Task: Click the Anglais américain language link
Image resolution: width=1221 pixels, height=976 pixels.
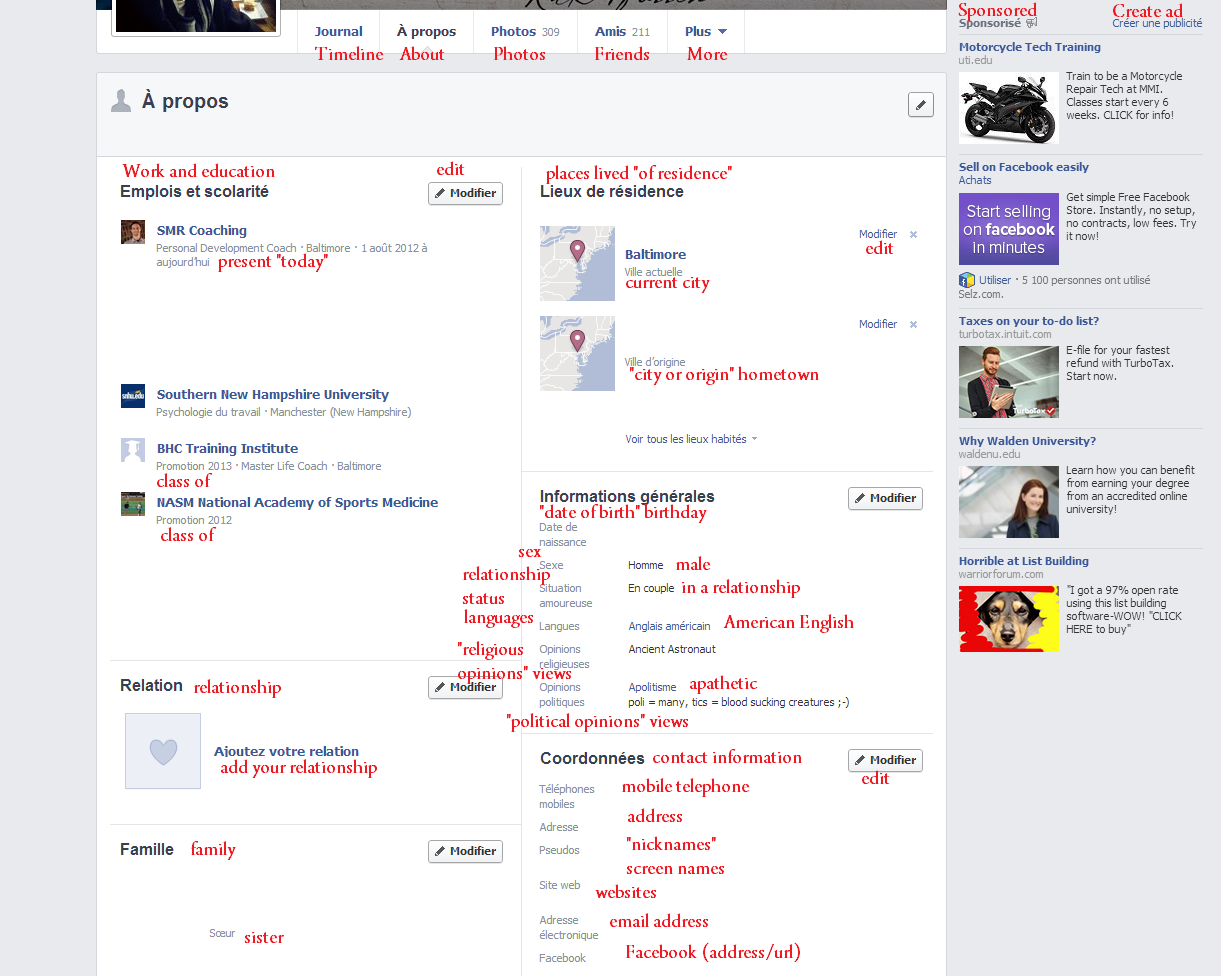Action: click(x=670, y=627)
